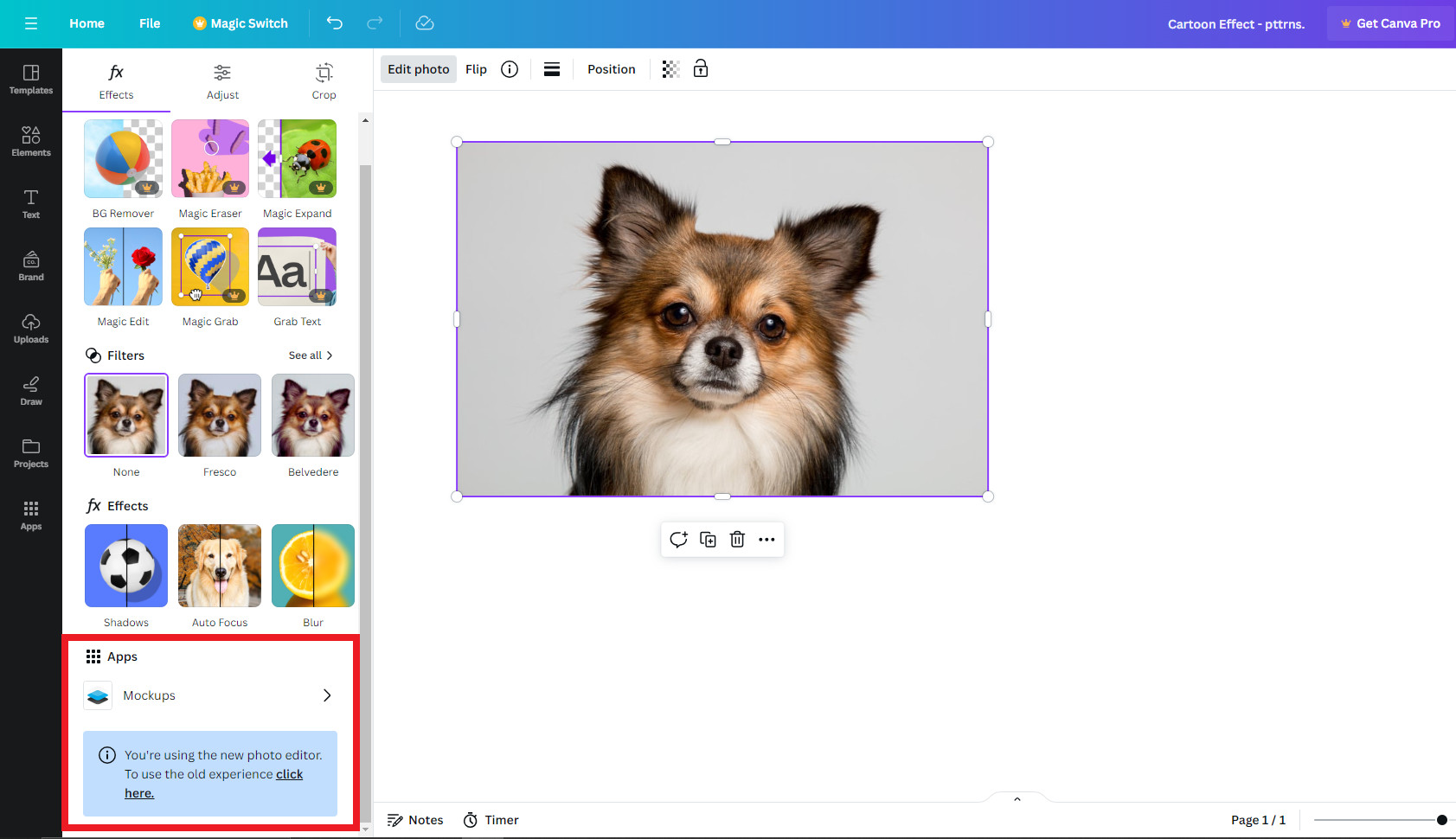The height and width of the screenshot is (839, 1456).
Task: Open the File menu
Action: 150,23
